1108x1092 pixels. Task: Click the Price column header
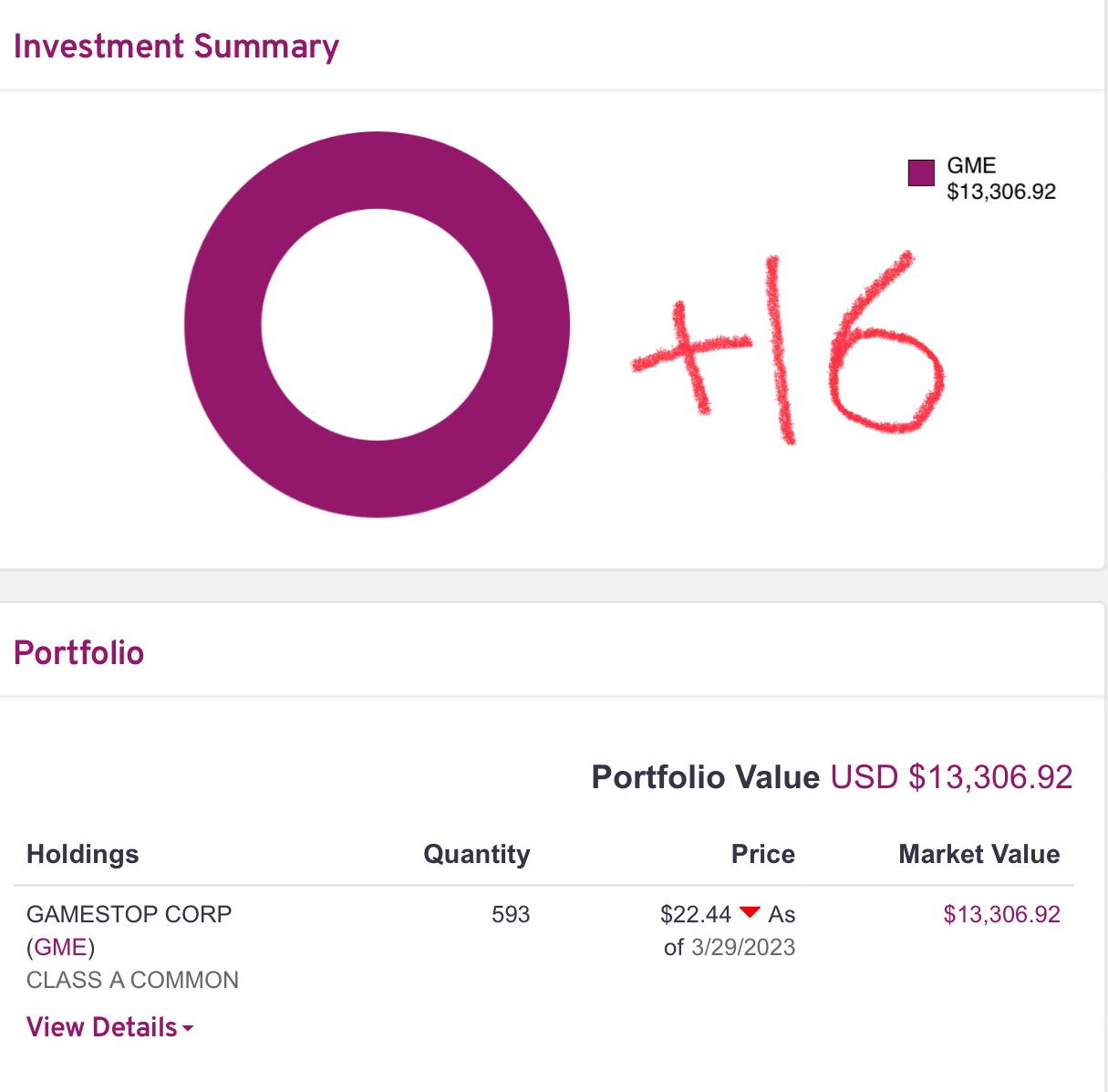pyautogui.click(x=762, y=854)
